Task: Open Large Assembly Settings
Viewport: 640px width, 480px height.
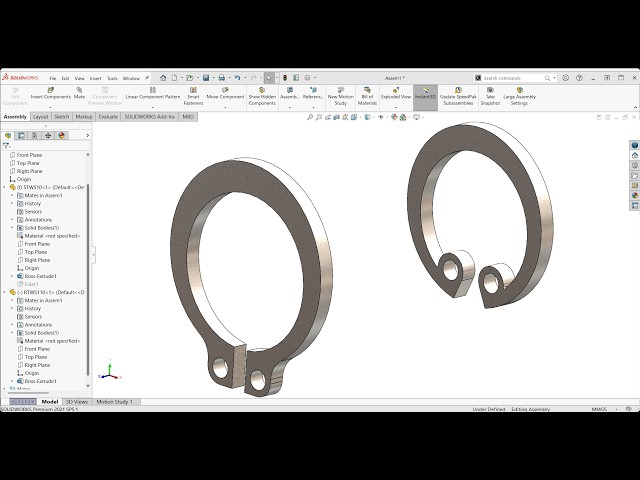Action: (x=519, y=96)
